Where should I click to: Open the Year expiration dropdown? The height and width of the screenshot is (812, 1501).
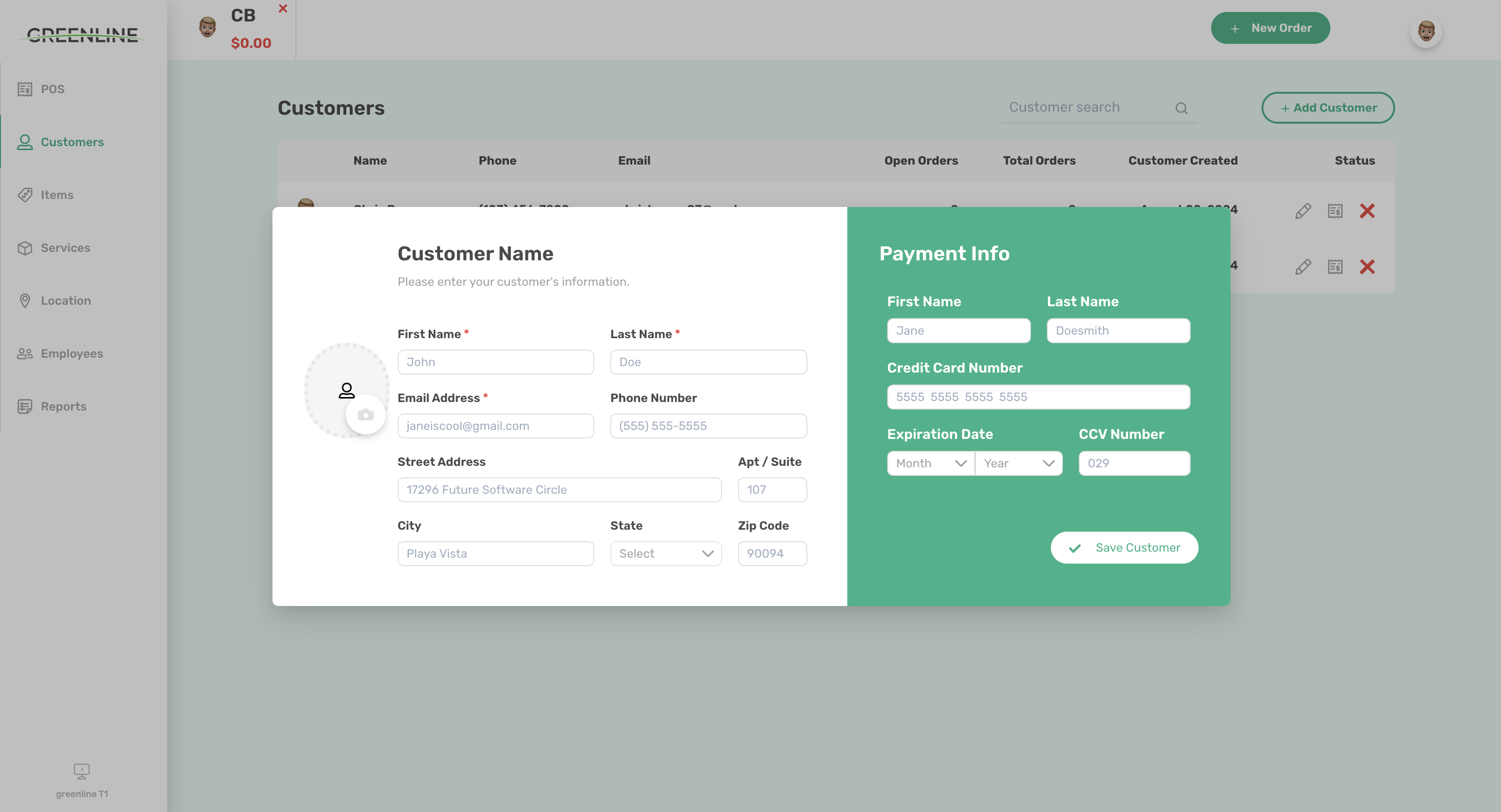click(x=1018, y=463)
